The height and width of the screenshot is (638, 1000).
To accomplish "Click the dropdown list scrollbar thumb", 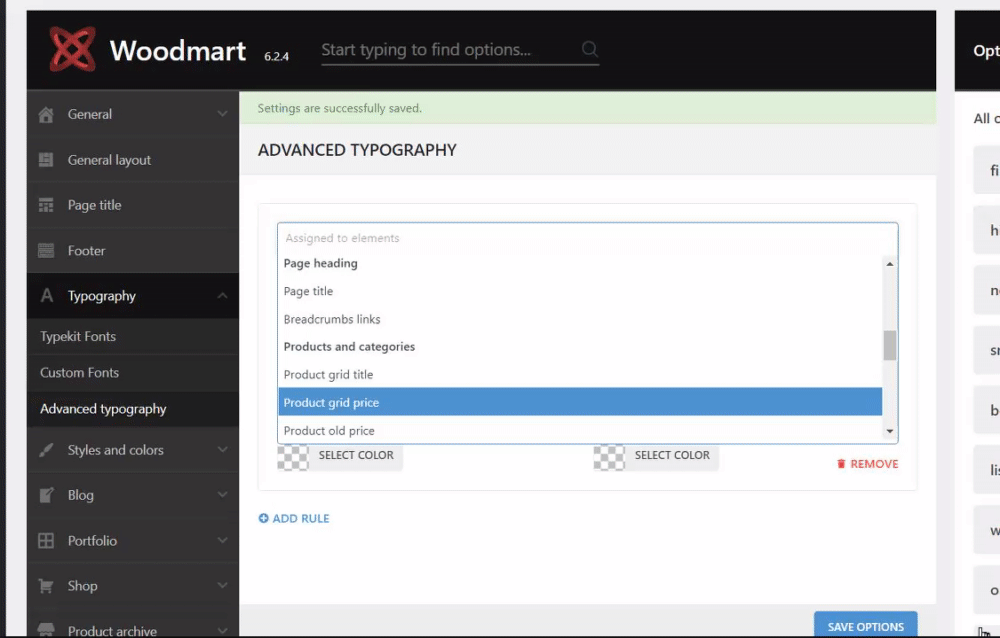I will point(890,345).
